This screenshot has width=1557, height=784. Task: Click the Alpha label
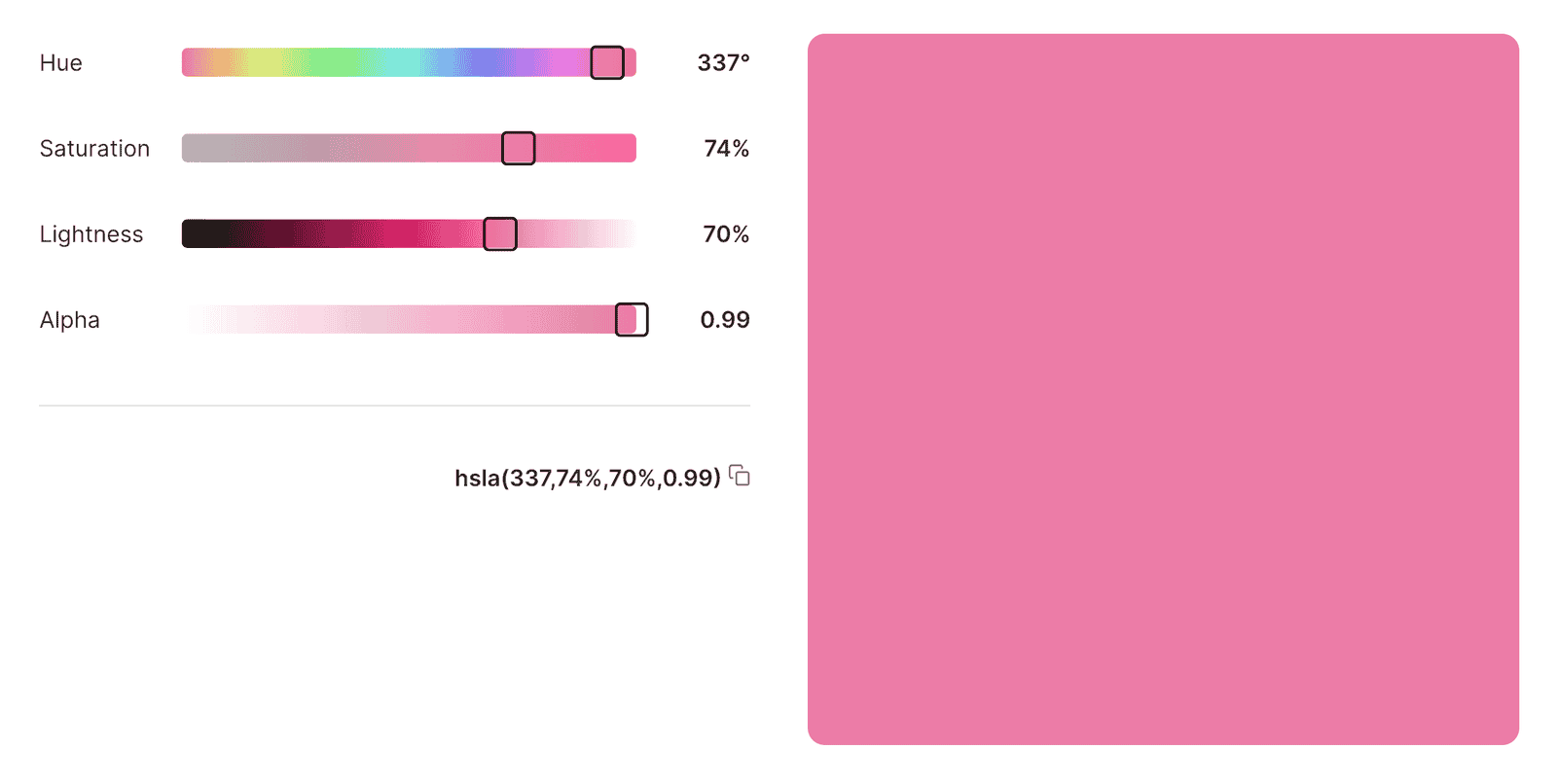tap(69, 320)
